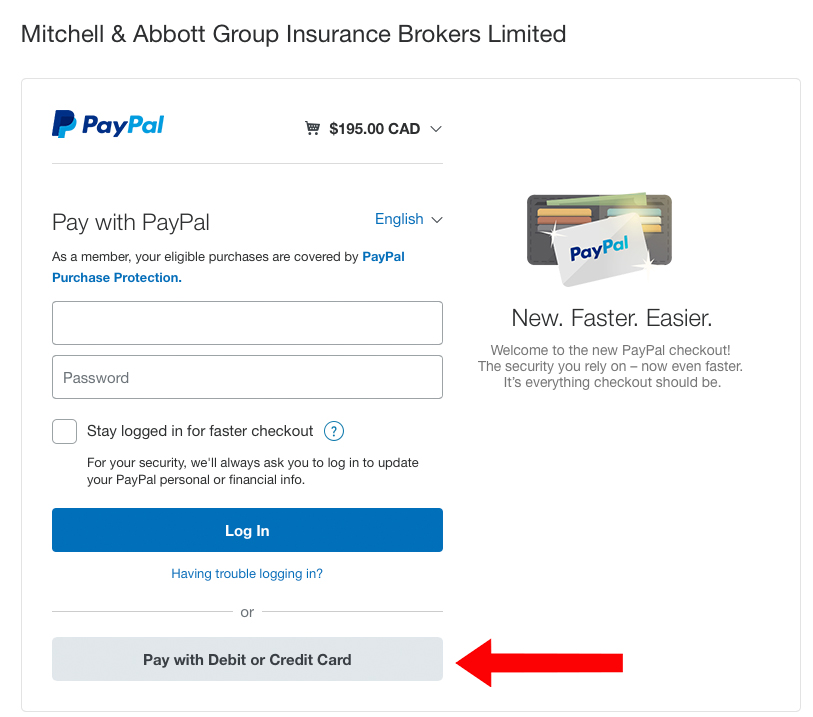The height and width of the screenshot is (717, 813).
Task: Focus the Password field
Action: tap(247, 377)
